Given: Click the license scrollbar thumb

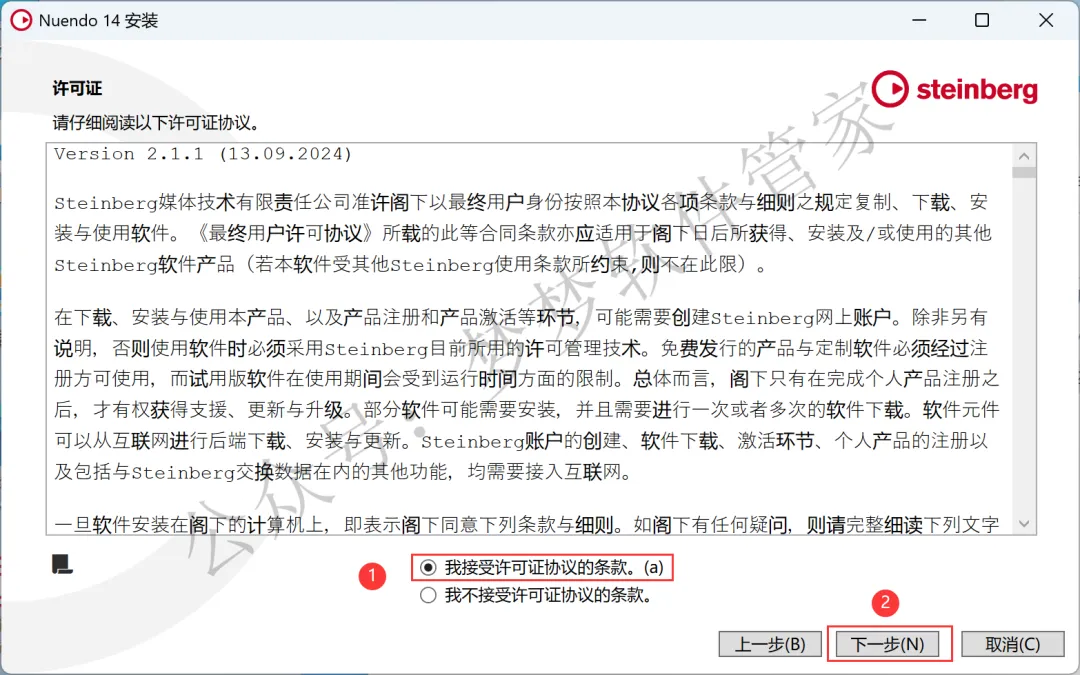Looking at the screenshot, I should click(1024, 172).
